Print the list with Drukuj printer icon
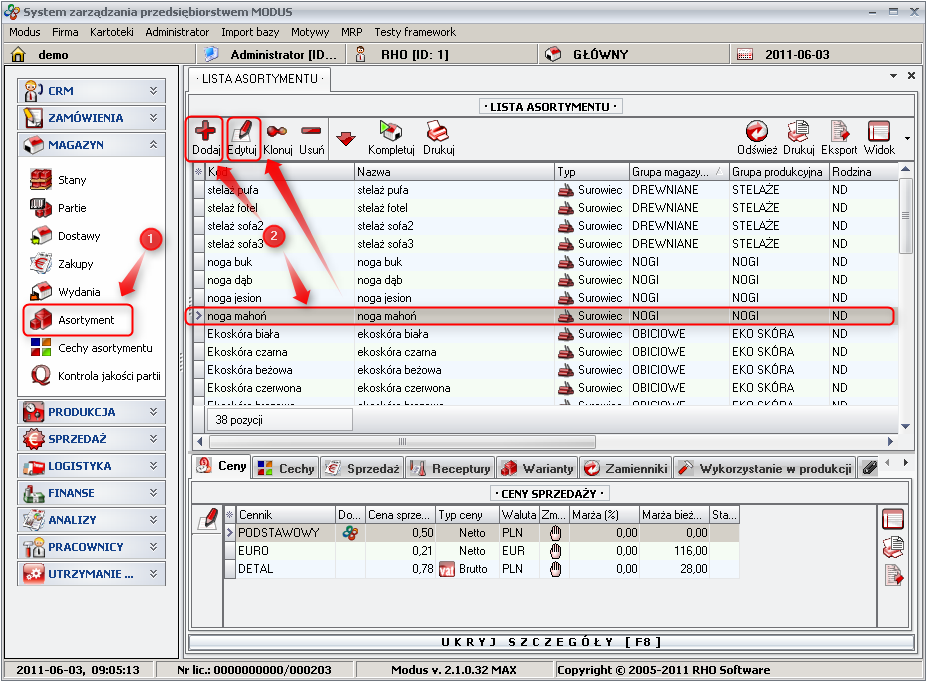This screenshot has height=682, width=927. pos(438,131)
